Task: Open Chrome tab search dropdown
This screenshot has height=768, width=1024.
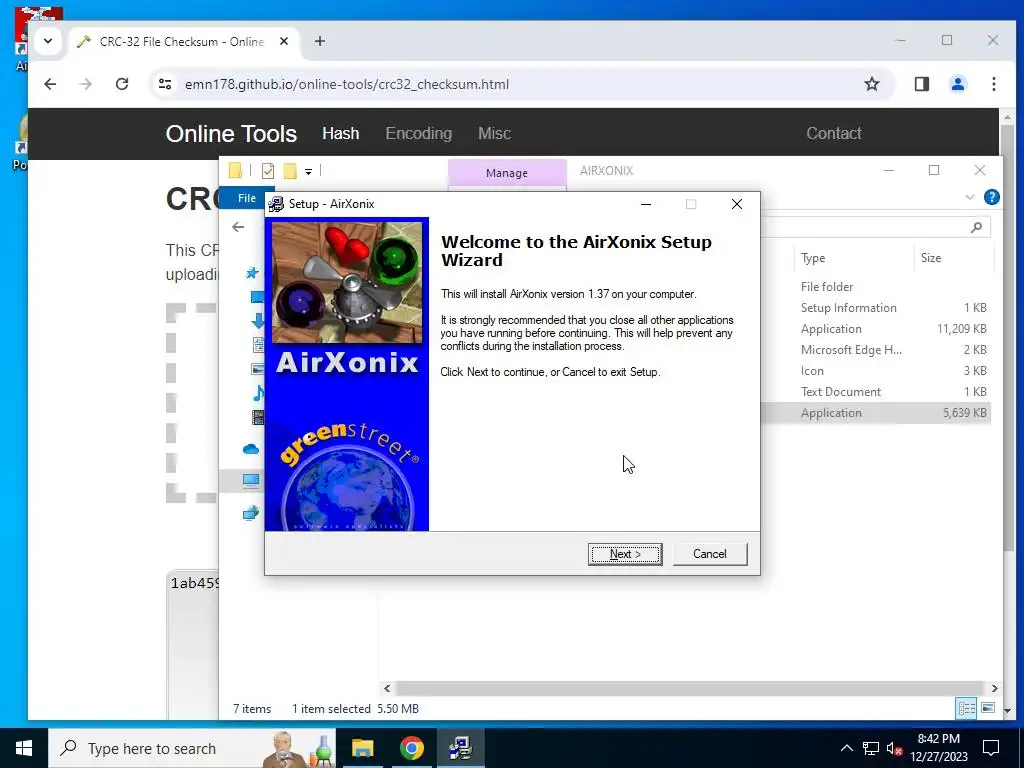Action: (48, 41)
